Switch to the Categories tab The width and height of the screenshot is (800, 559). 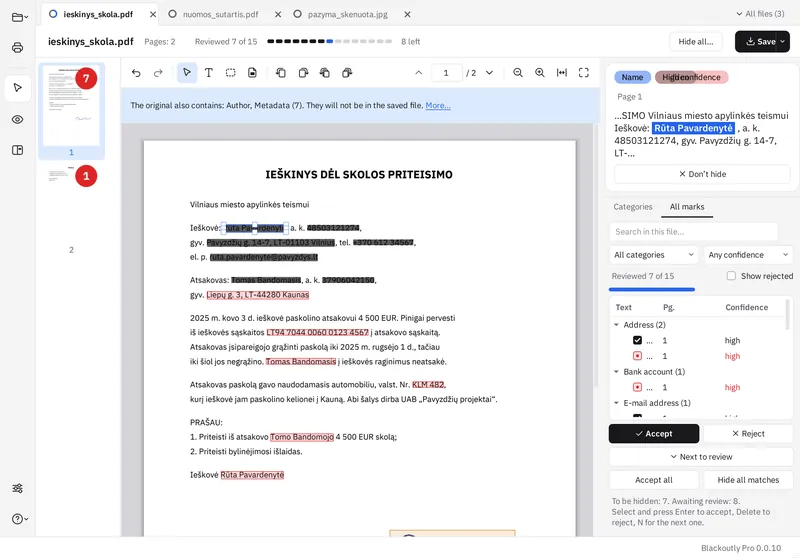(633, 207)
